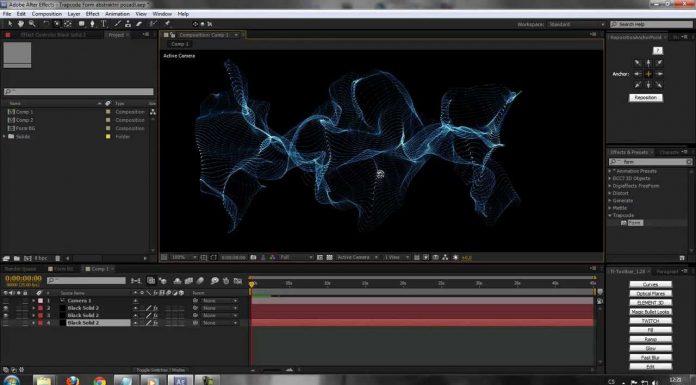
Task: Expand layer 3 Black Solid 2 properties
Action: [x=34, y=316]
